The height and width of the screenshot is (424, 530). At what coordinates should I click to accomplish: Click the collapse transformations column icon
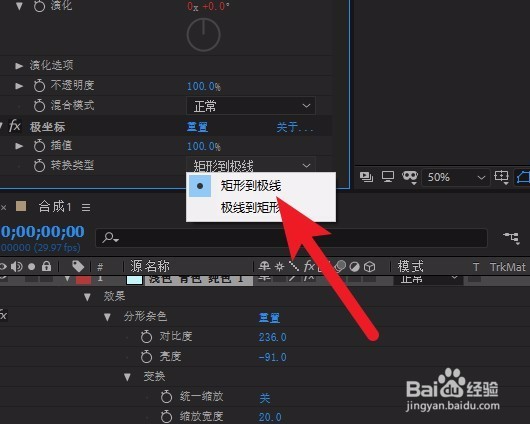tap(280, 267)
